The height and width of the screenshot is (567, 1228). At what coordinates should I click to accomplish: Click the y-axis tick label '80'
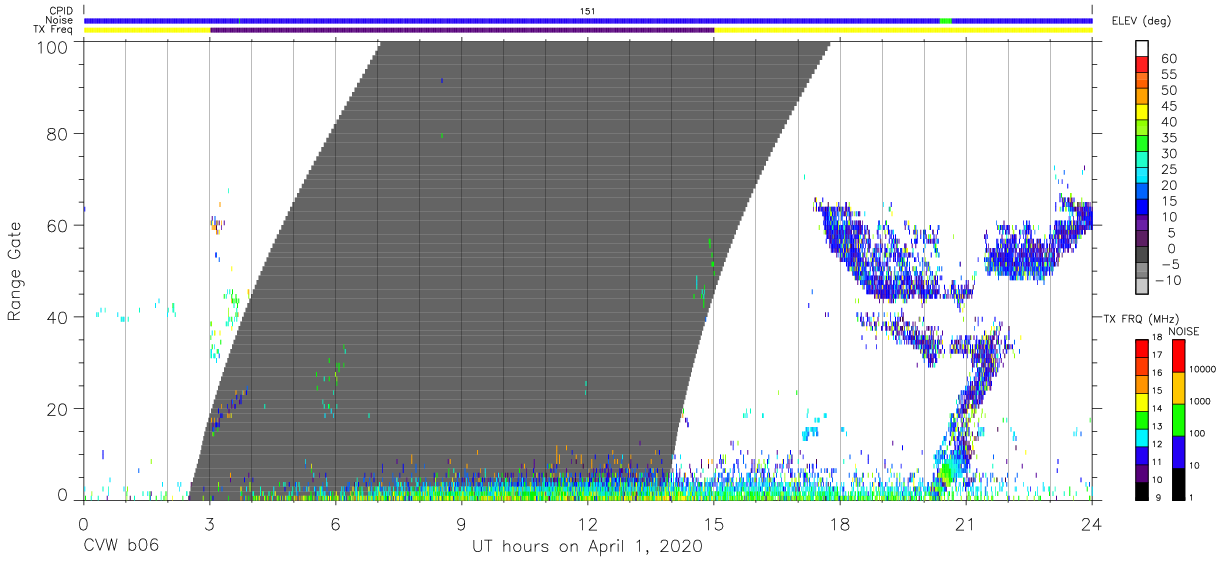point(58,133)
